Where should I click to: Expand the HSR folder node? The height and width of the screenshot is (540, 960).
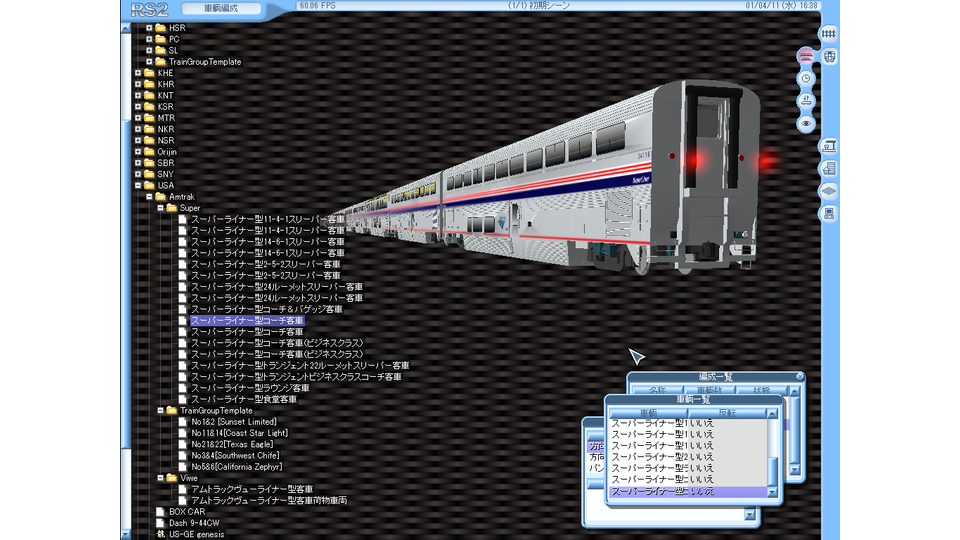149,28
